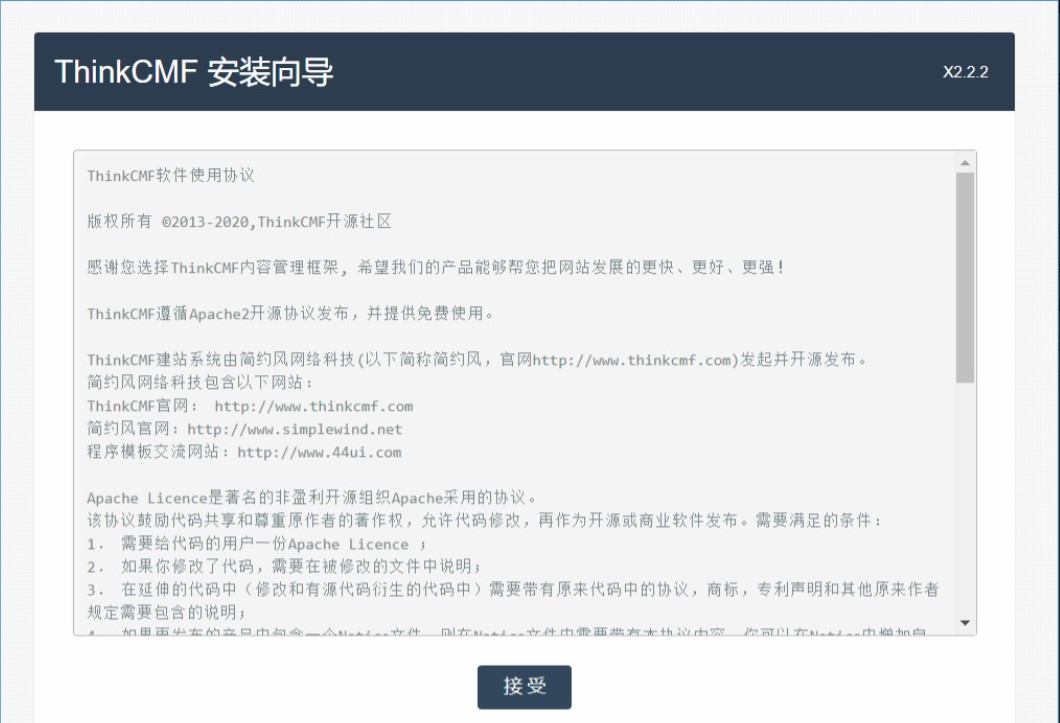Click the http://www.44ui.com URL text
This screenshot has width=1060, height=723.
[x=319, y=452]
